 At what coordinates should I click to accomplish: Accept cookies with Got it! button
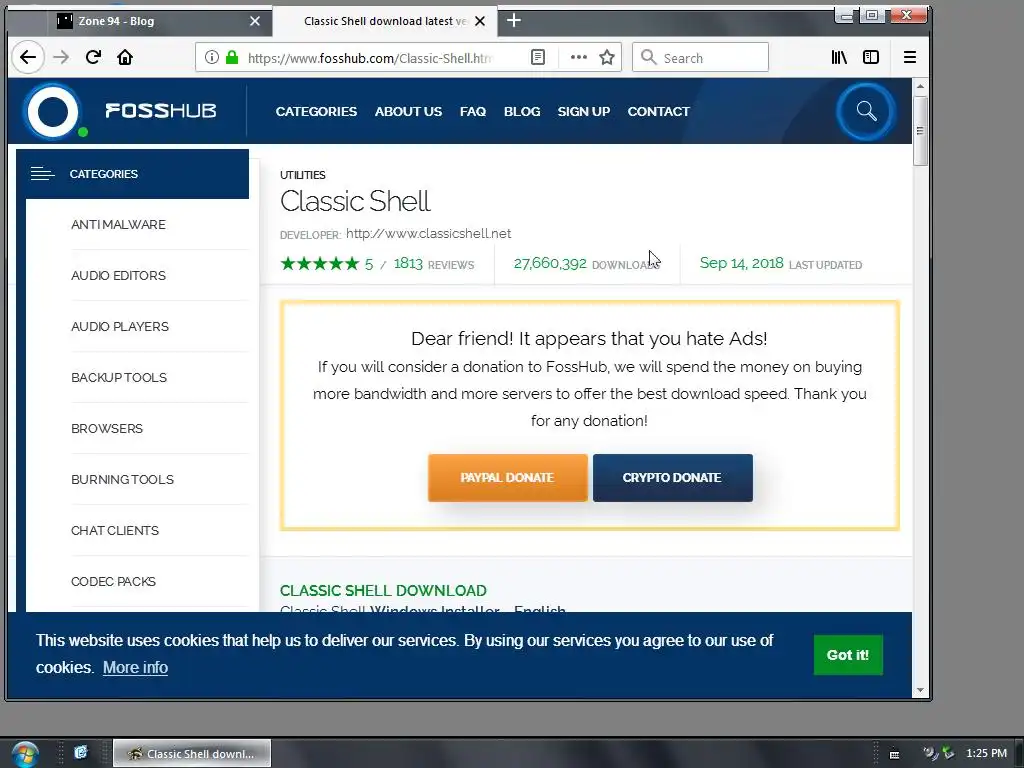[848, 655]
